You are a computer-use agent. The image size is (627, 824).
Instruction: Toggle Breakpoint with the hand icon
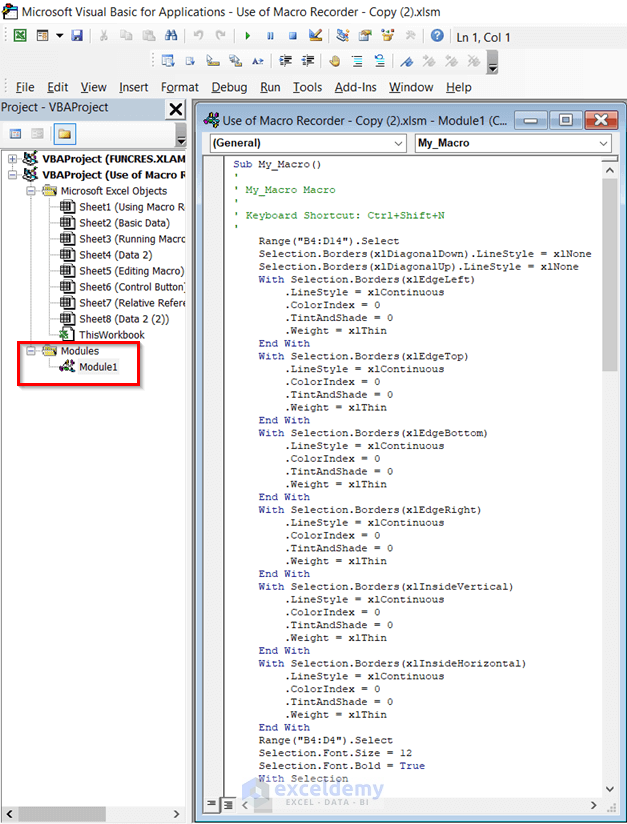334,61
